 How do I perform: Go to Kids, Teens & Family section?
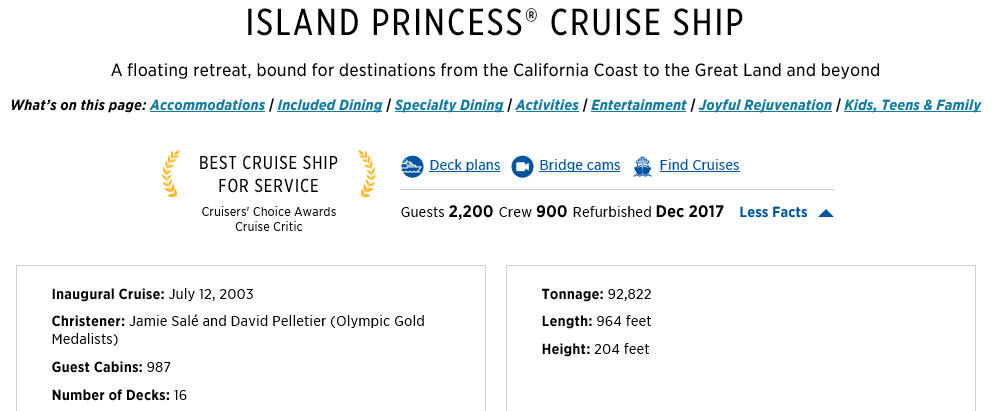pos(912,105)
